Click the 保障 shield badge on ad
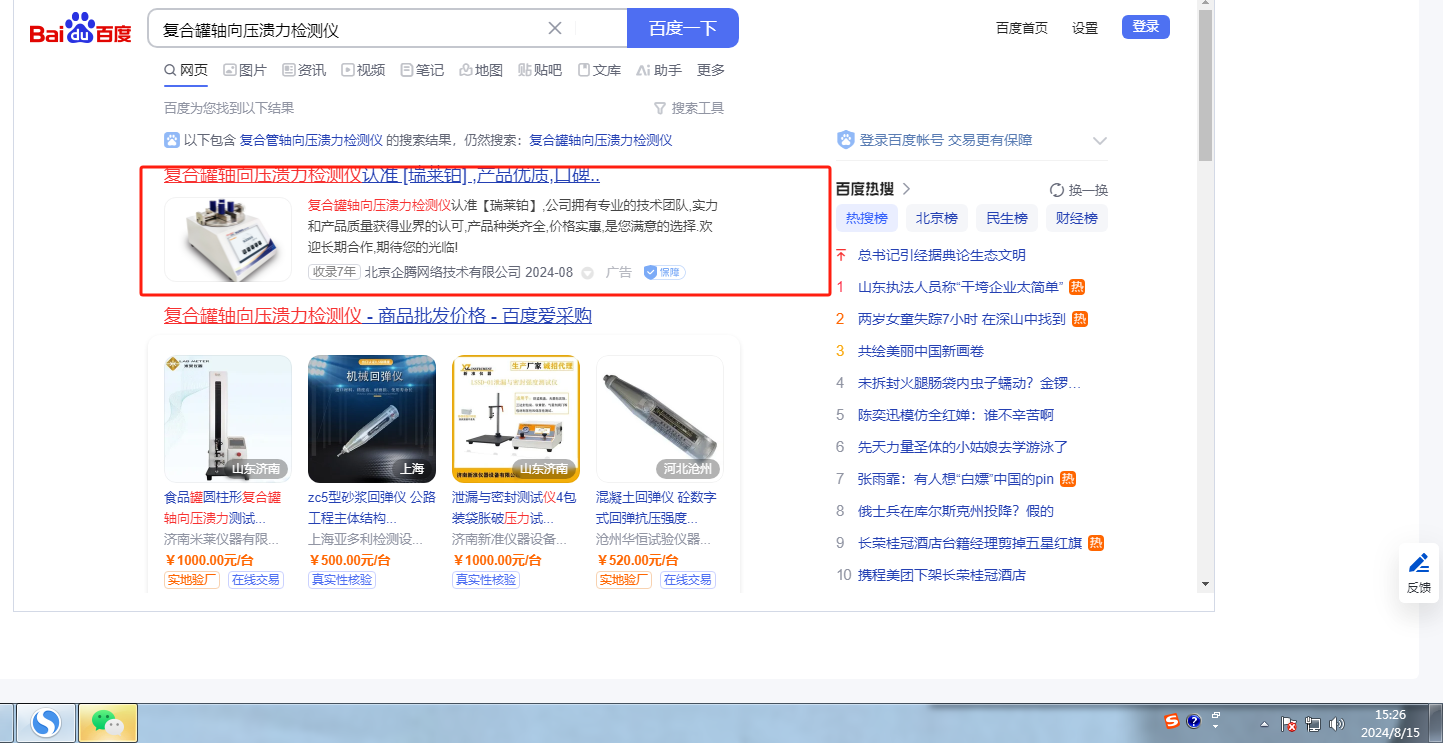The height and width of the screenshot is (743, 1443). pos(664,272)
